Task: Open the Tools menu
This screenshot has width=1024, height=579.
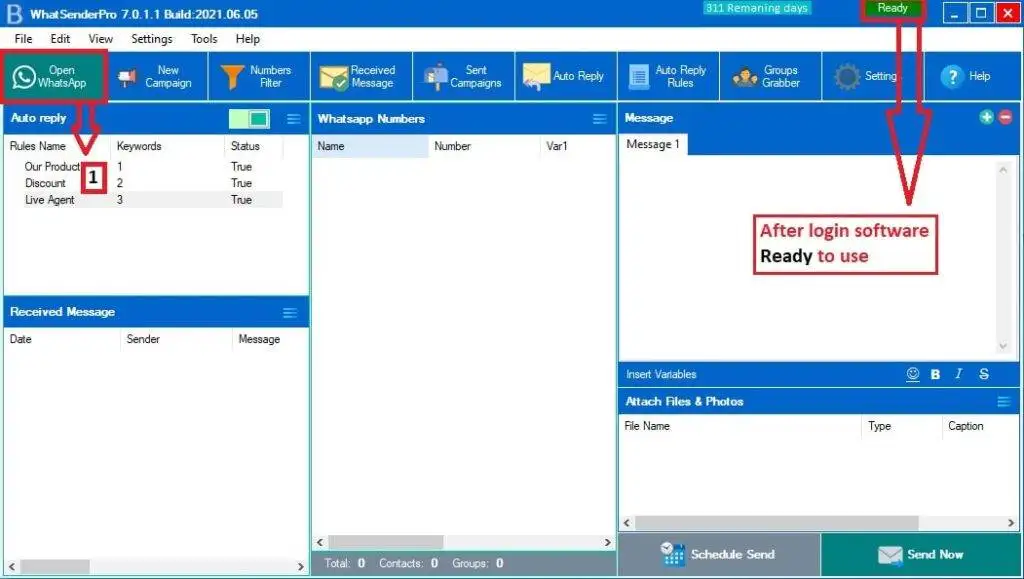Action: click(204, 39)
